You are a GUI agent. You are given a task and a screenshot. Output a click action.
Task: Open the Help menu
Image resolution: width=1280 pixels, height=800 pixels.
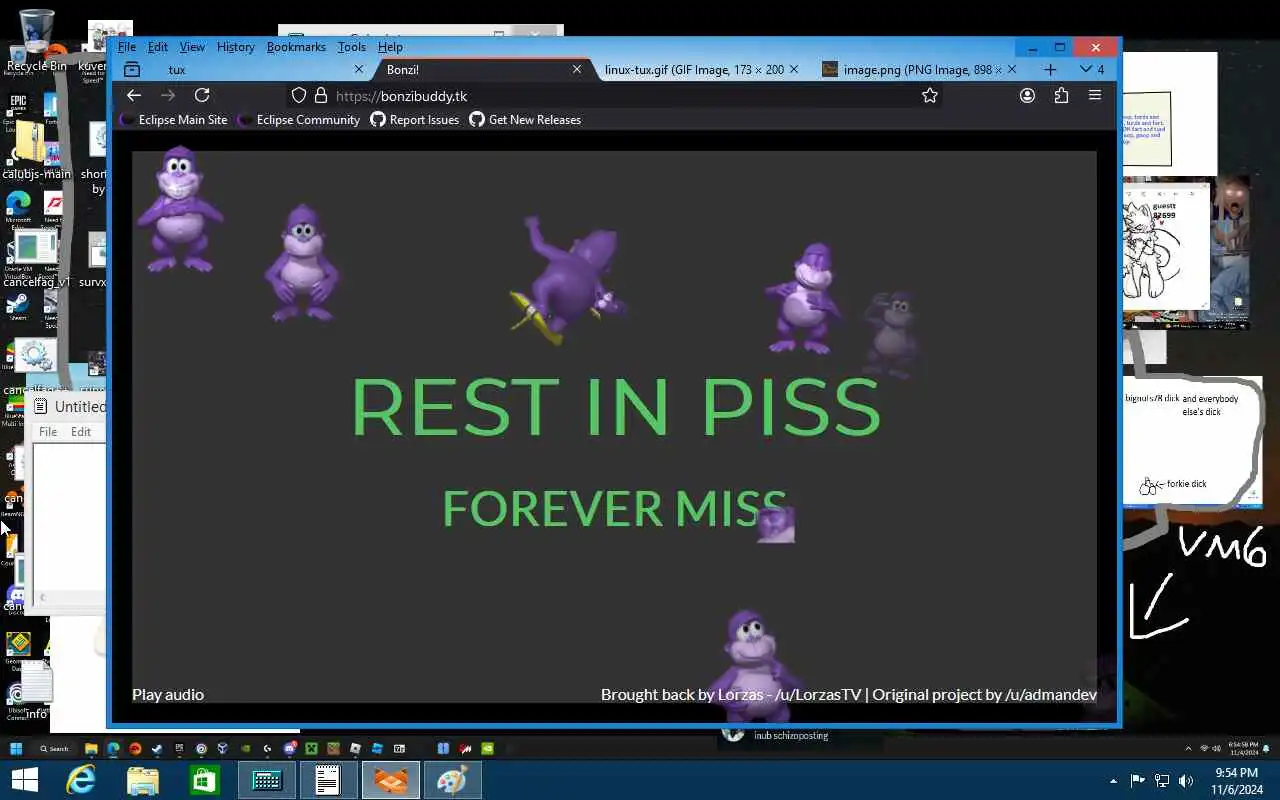pyautogui.click(x=390, y=47)
